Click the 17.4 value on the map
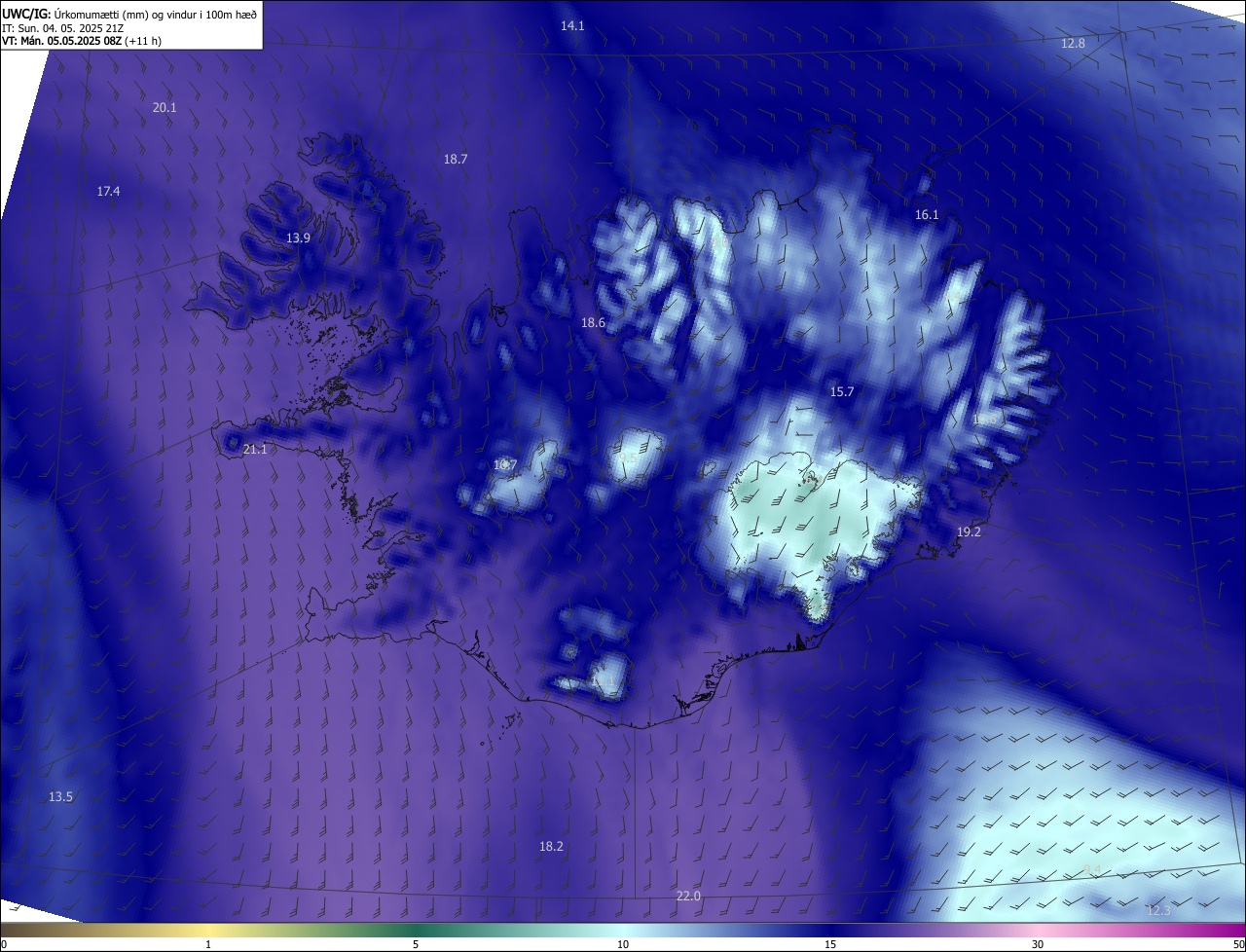 pyautogui.click(x=108, y=191)
